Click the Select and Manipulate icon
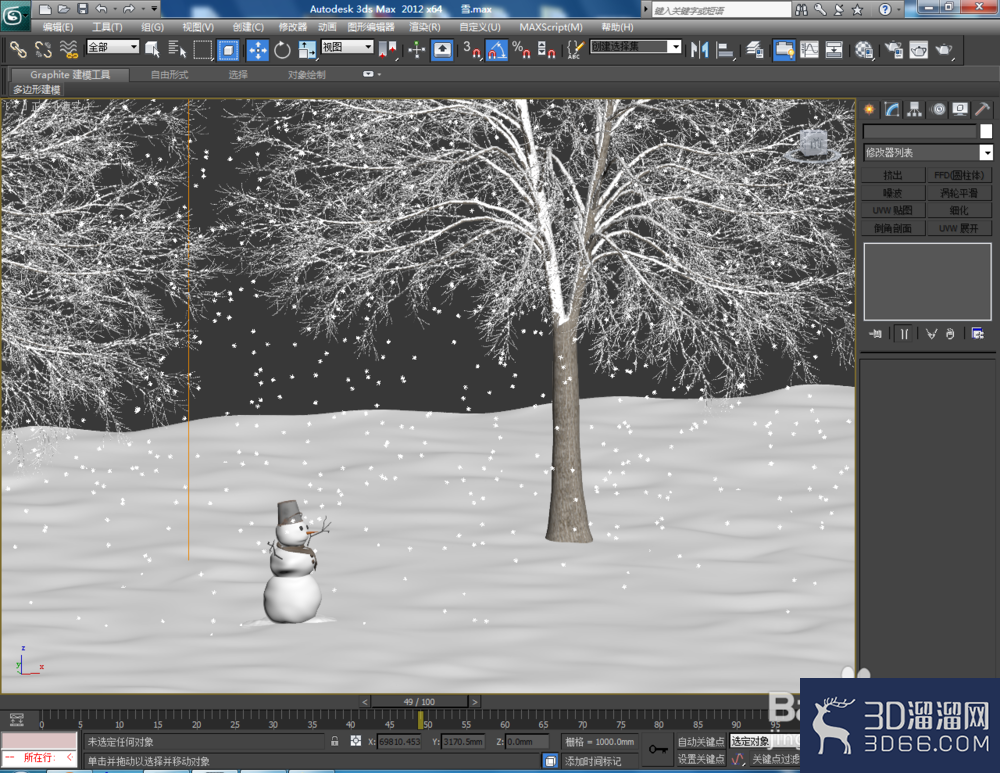Image resolution: width=1000 pixels, height=773 pixels. [x=416, y=50]
